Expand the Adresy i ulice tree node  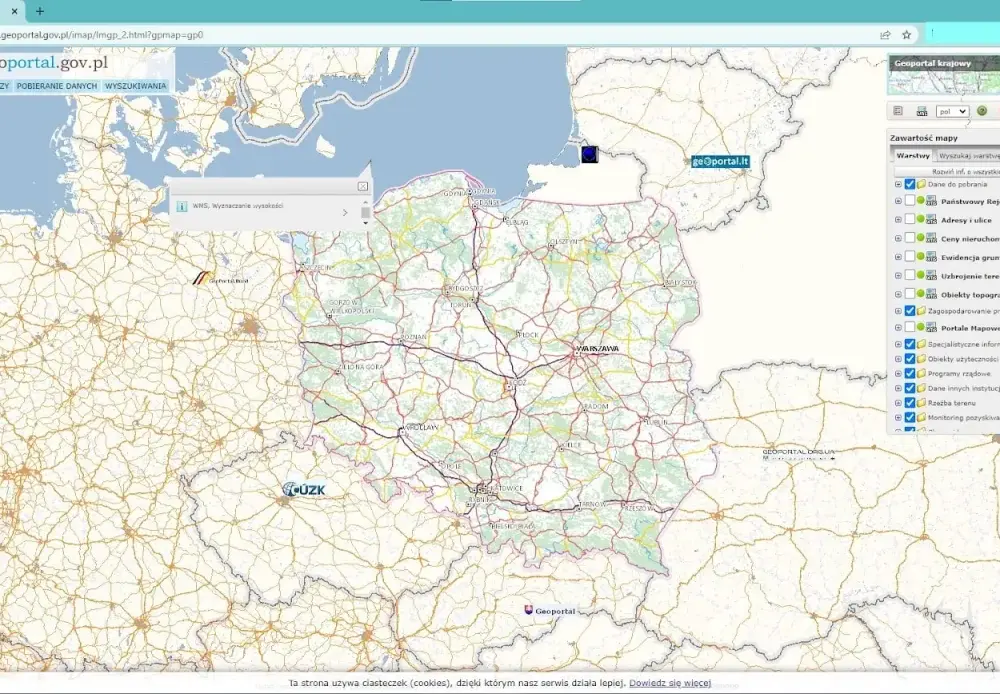(x=898, y=220)
